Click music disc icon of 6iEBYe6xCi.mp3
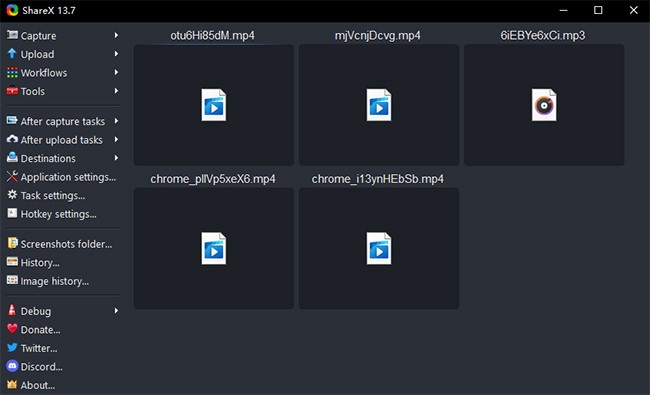Viewport: 650px width, 395px height. (544, 105)
